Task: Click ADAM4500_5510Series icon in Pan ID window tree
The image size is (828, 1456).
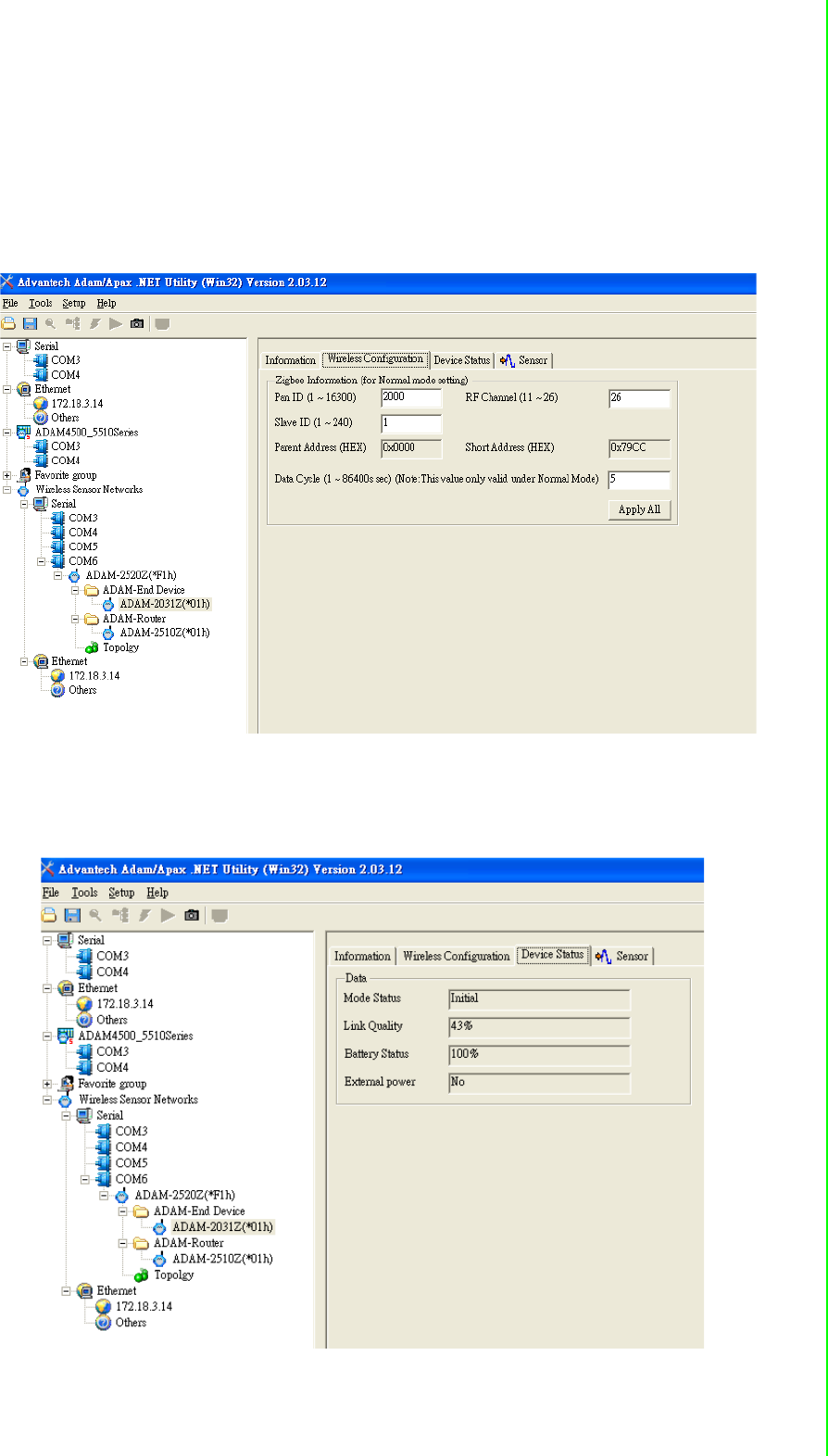Action: (x=23, y=432)
